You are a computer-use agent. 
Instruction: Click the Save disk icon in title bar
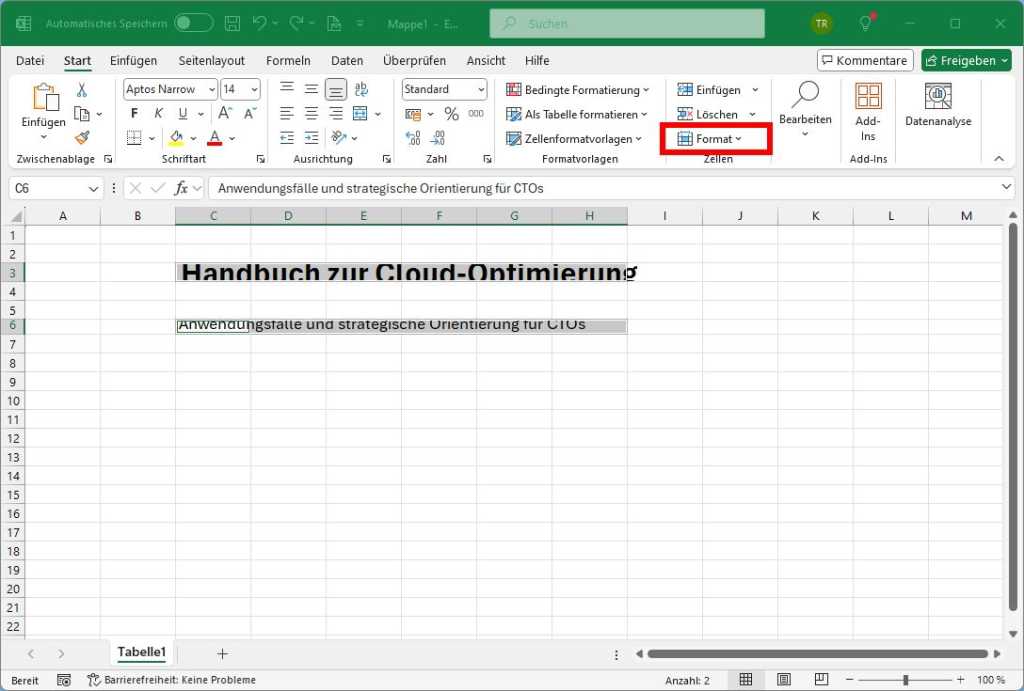click(x=232, y=24)
